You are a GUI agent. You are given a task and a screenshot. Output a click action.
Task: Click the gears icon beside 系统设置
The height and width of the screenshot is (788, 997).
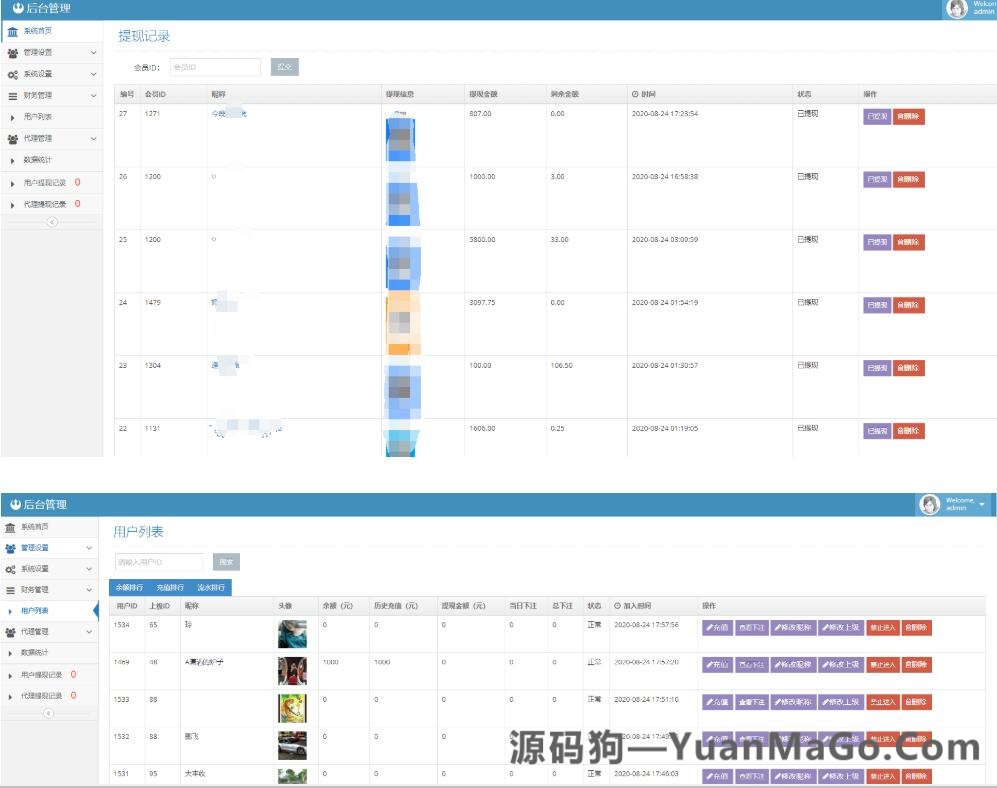pos(13,73)
